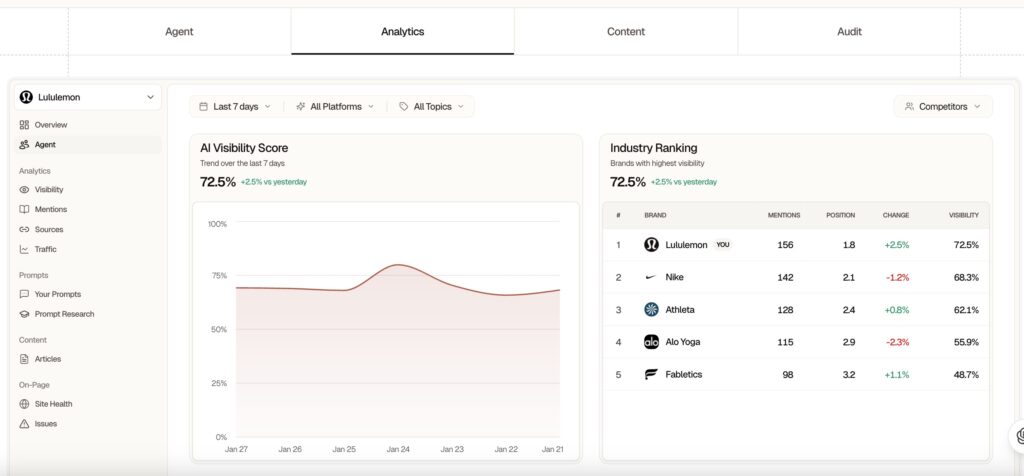Expand the All Platforms filter
1024x476 pixels.
pyautogui.click(x=335, y=106)
